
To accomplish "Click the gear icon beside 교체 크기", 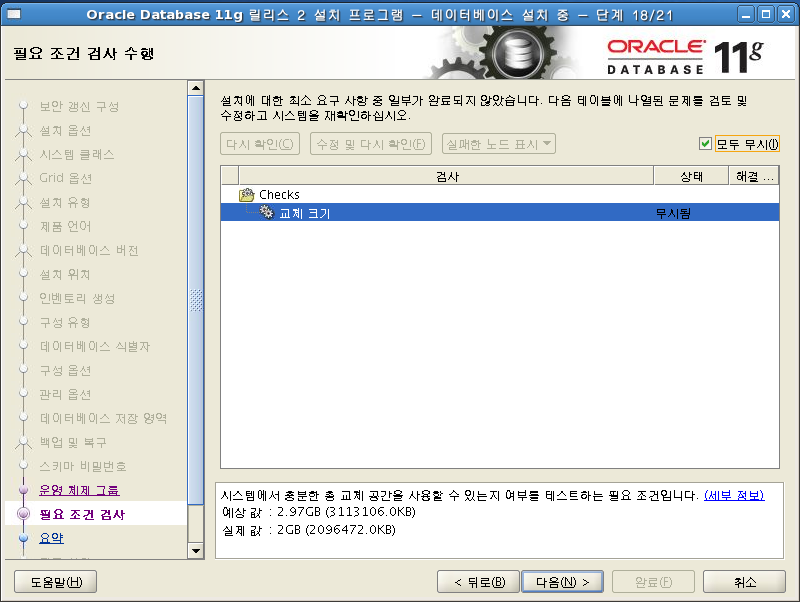I will (x=266, y=212).
